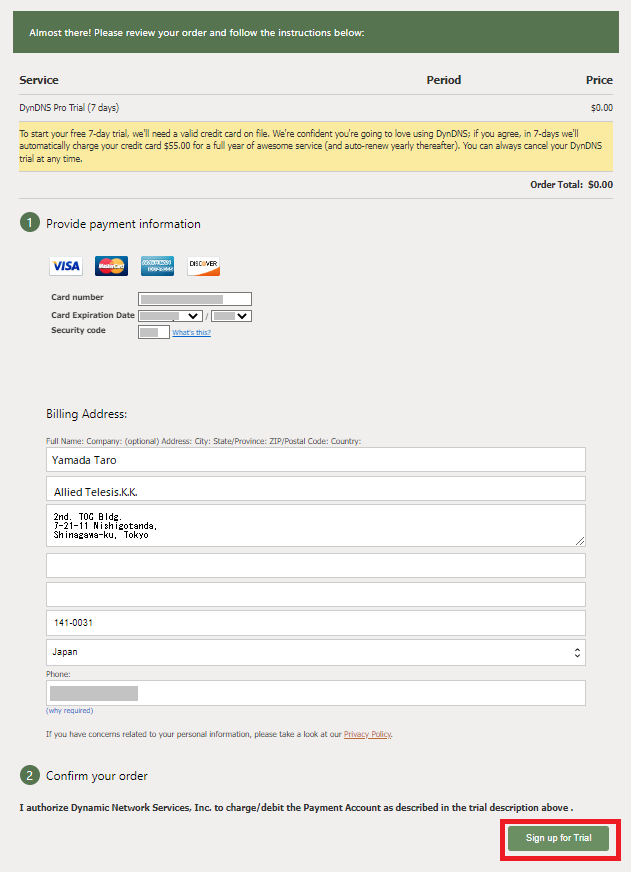The image size is (631, 872).
Task: Click the Visa card logo
Action: click(66, 266)
